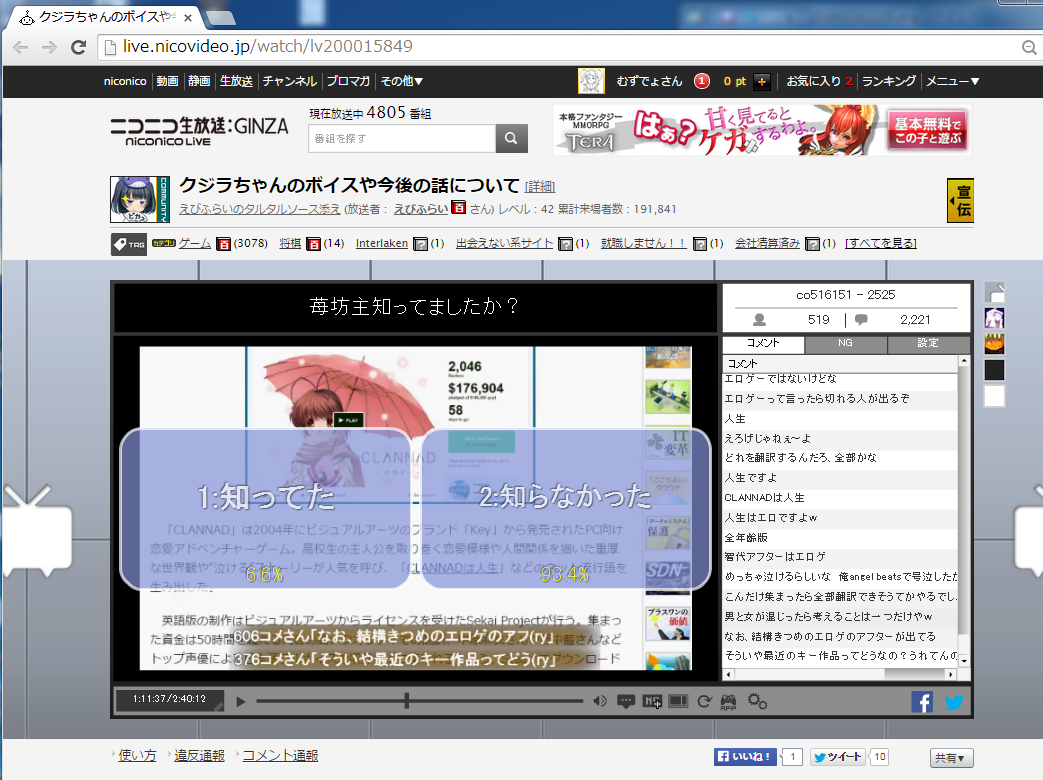
Task: Reload the page with the refresh icon
Action: (78, 47)
